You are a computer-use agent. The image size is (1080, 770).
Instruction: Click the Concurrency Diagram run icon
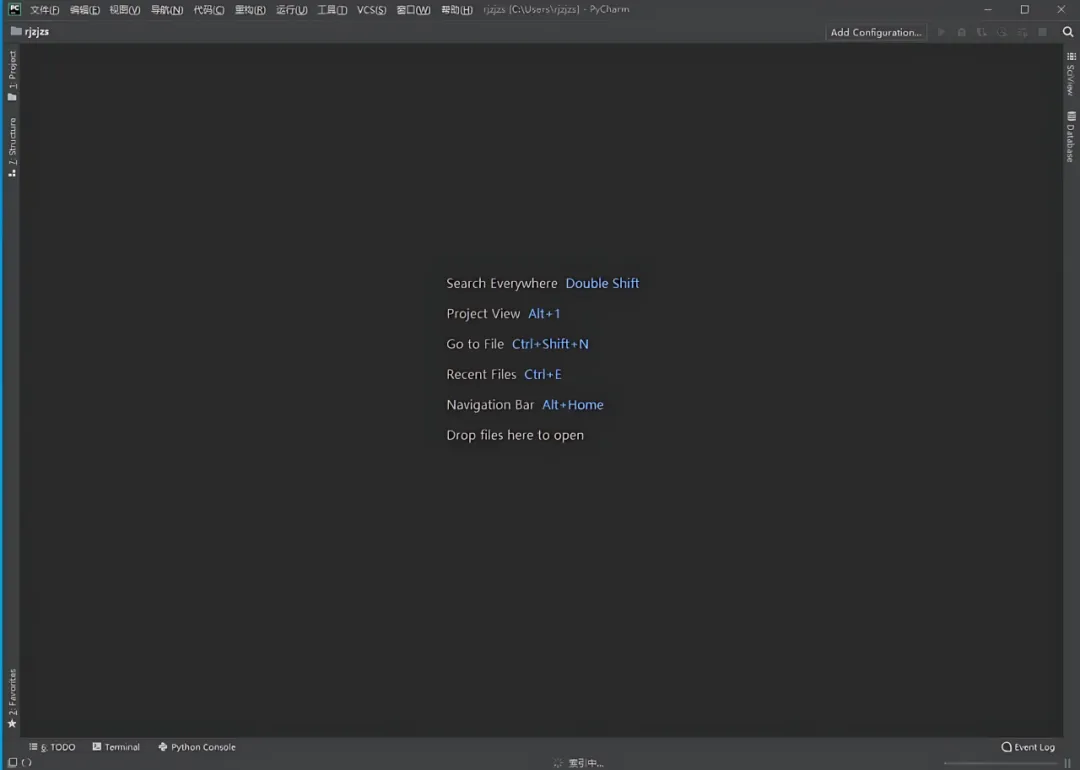pos(1022,32)
